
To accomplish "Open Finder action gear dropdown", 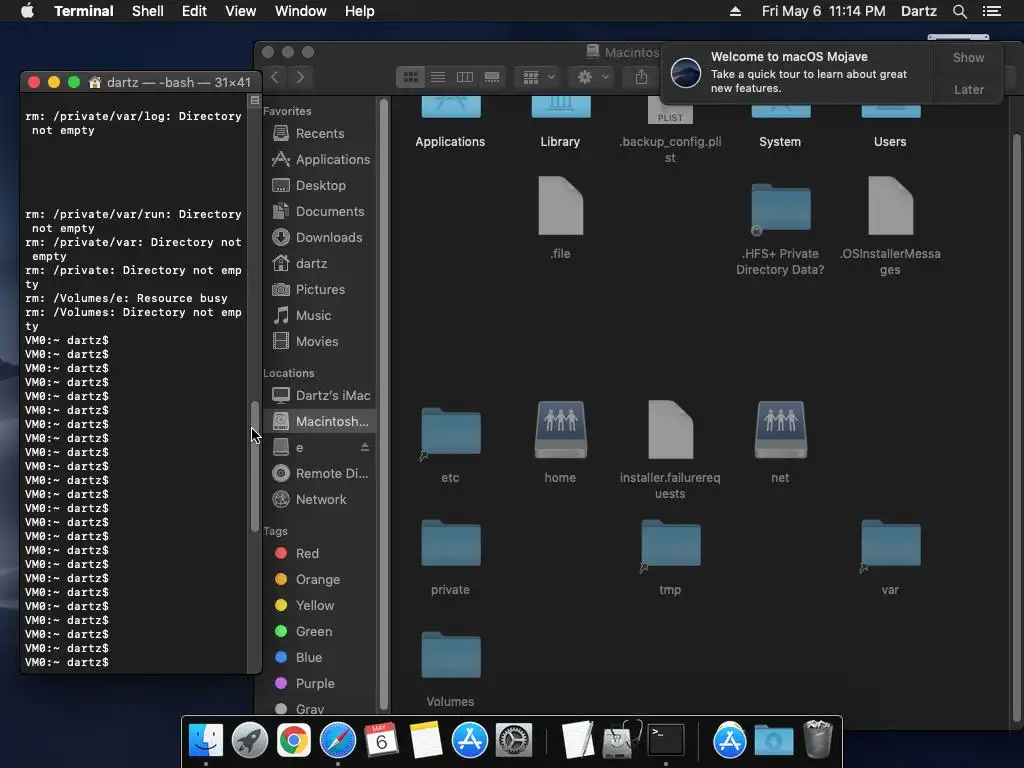I will (592, 77).
